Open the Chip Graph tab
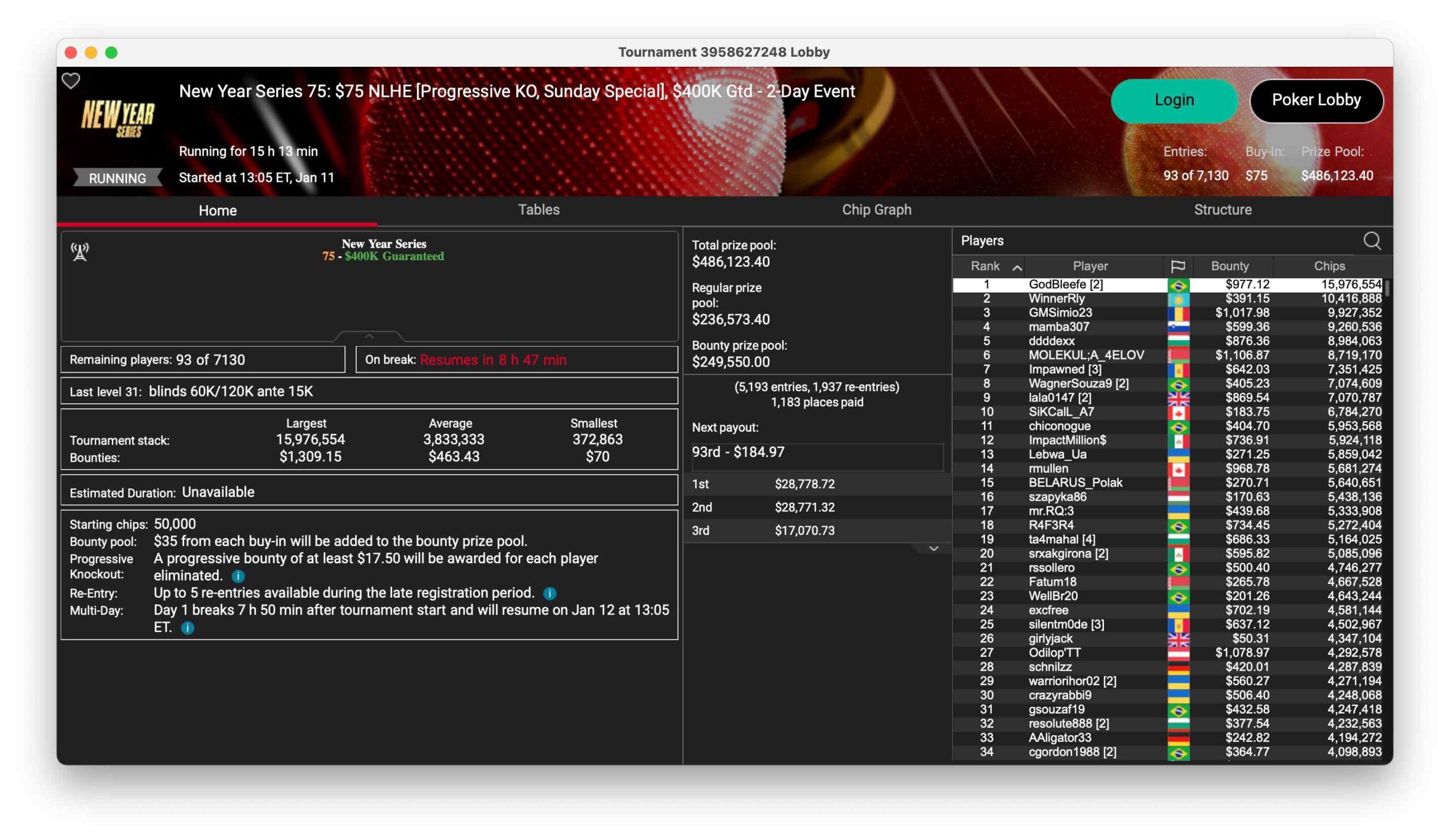 [876, 210]
